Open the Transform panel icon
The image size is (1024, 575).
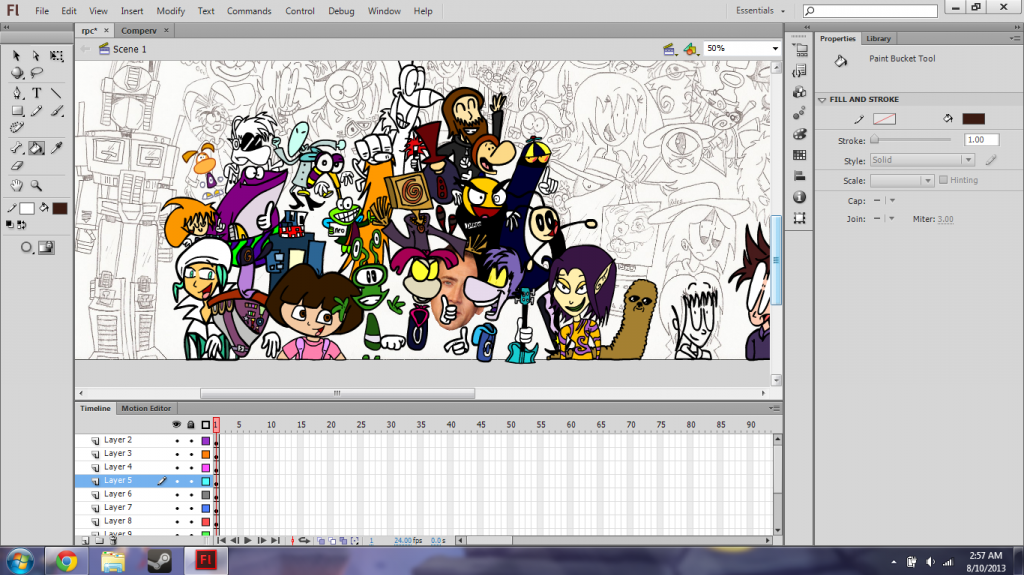(800, 218)
